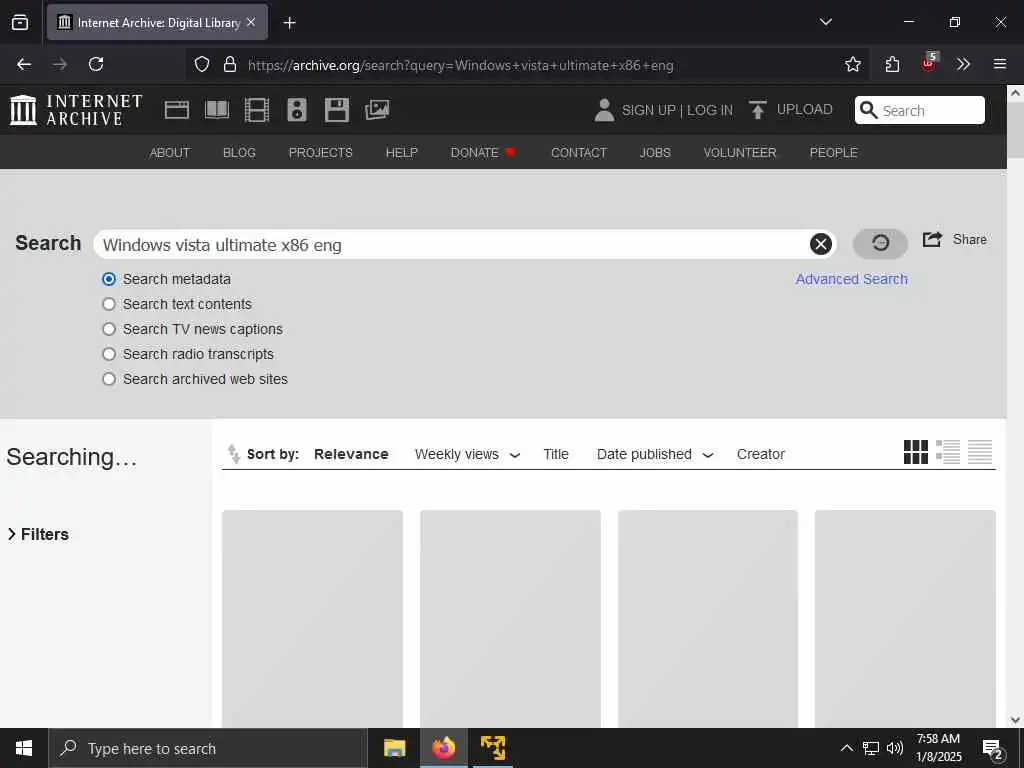Expand the Date published sort dropdown

[708, 455]
